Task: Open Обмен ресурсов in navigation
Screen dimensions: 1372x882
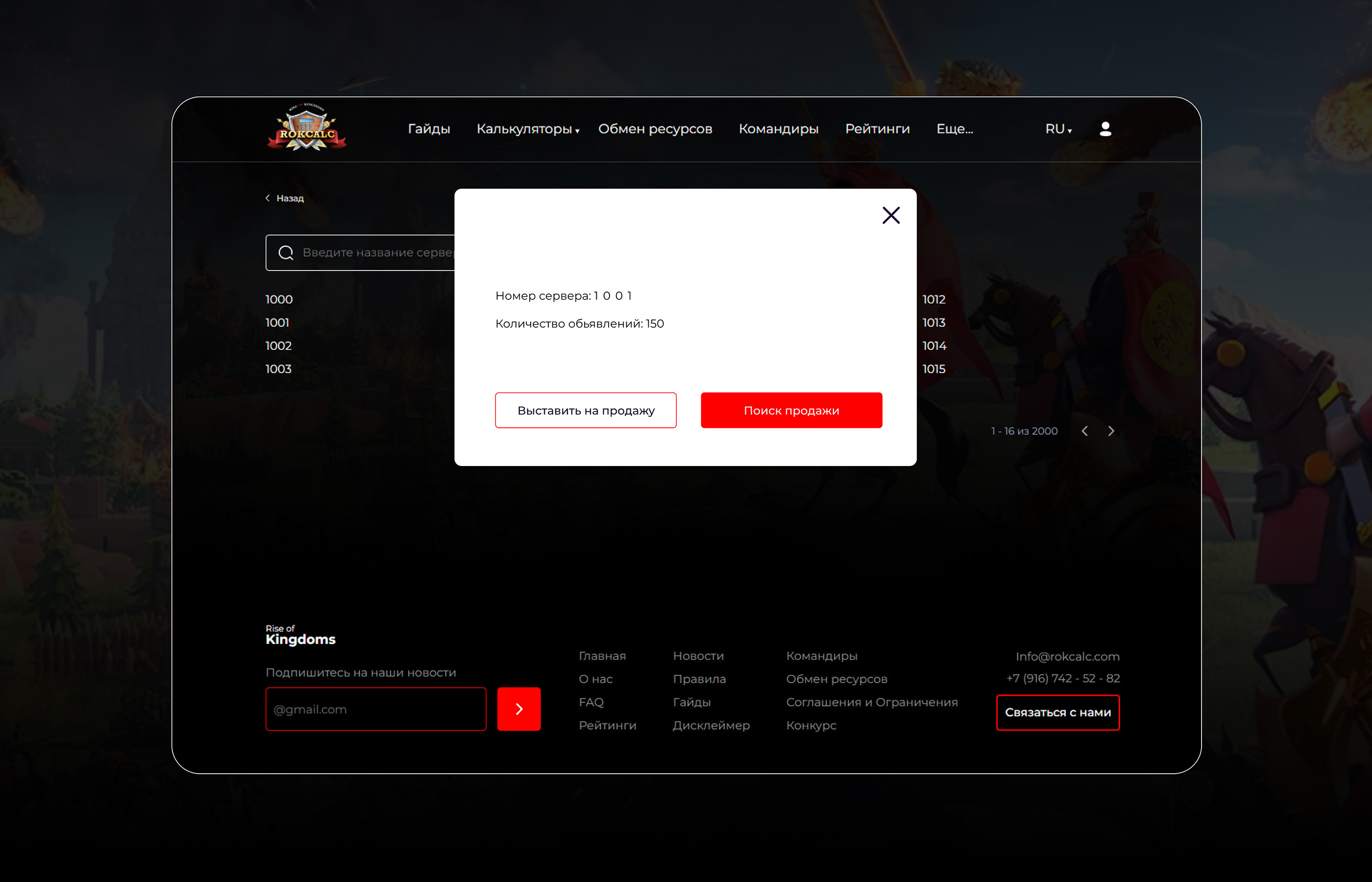Action: pyautogui.click(x=655, y=129)
